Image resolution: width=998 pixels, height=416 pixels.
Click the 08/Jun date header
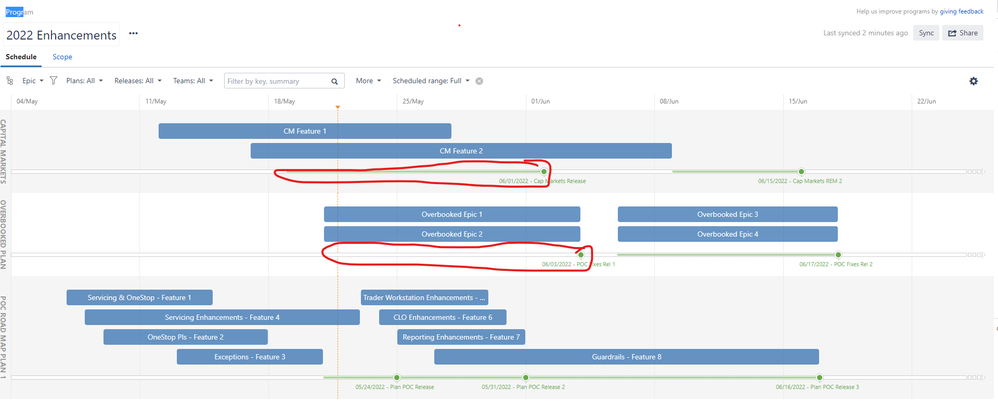670,101
